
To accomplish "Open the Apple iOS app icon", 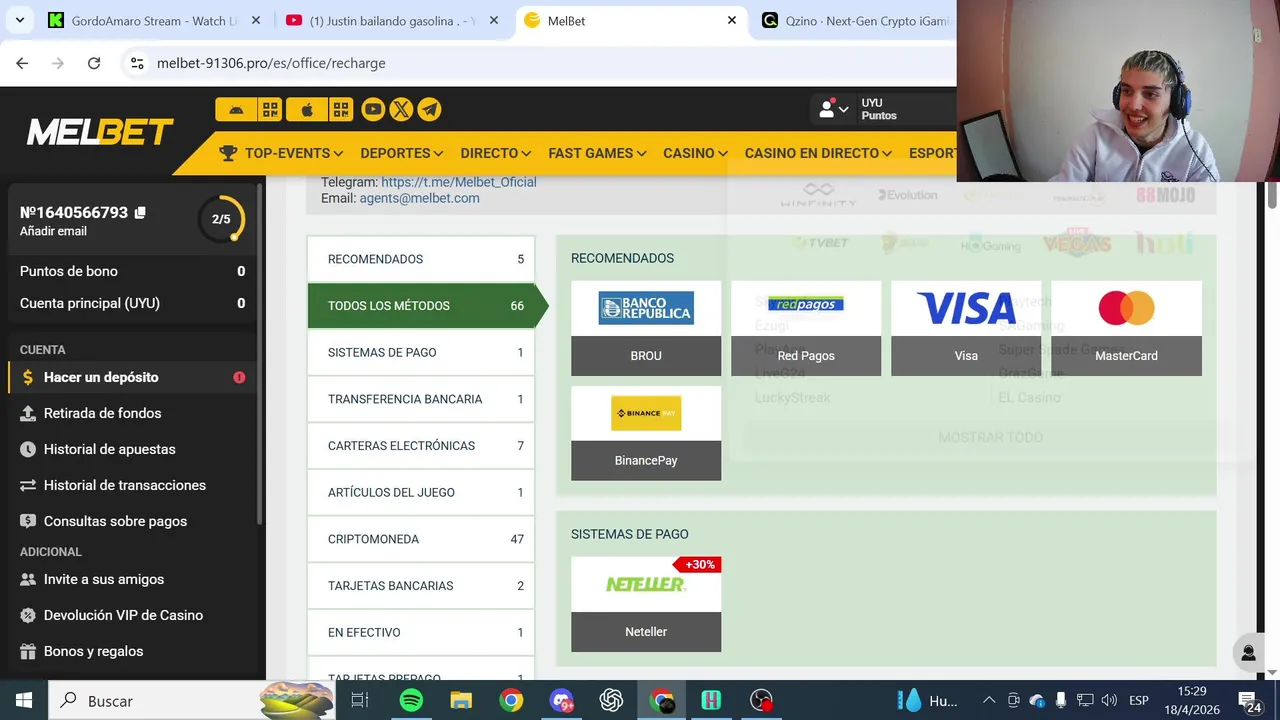I will pyautogui.click(x=307, y=109).
